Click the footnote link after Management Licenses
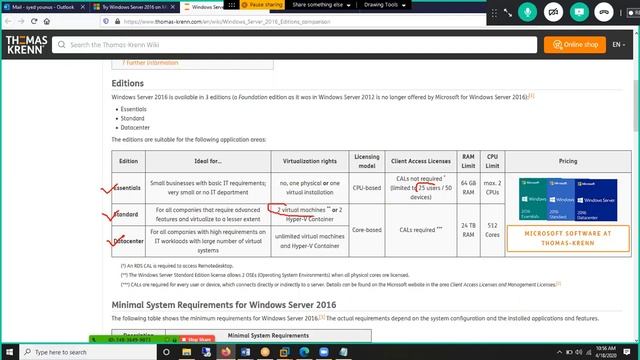 [x=558, y=284]
